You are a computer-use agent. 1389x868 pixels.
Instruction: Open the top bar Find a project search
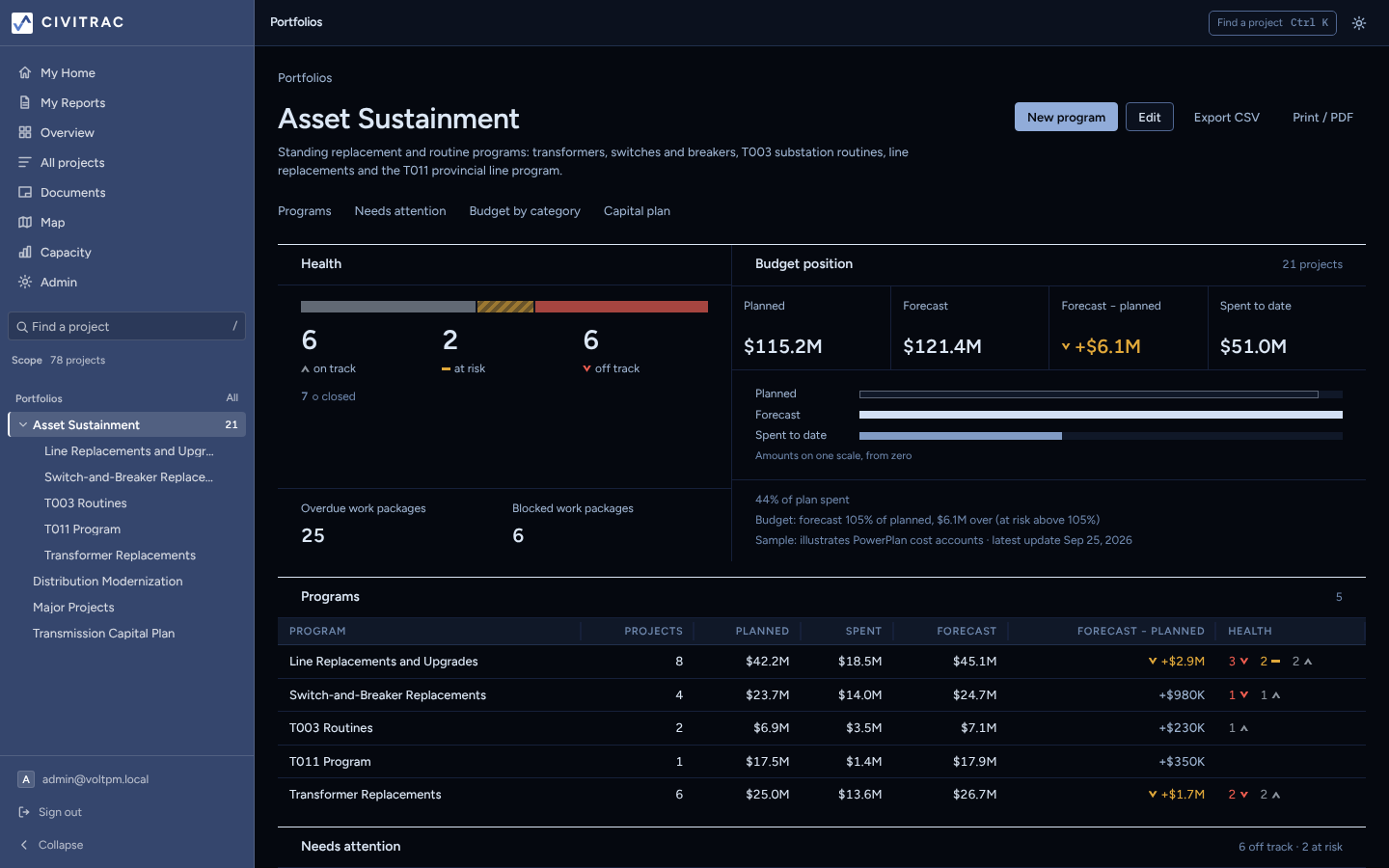click(1272, 23)
